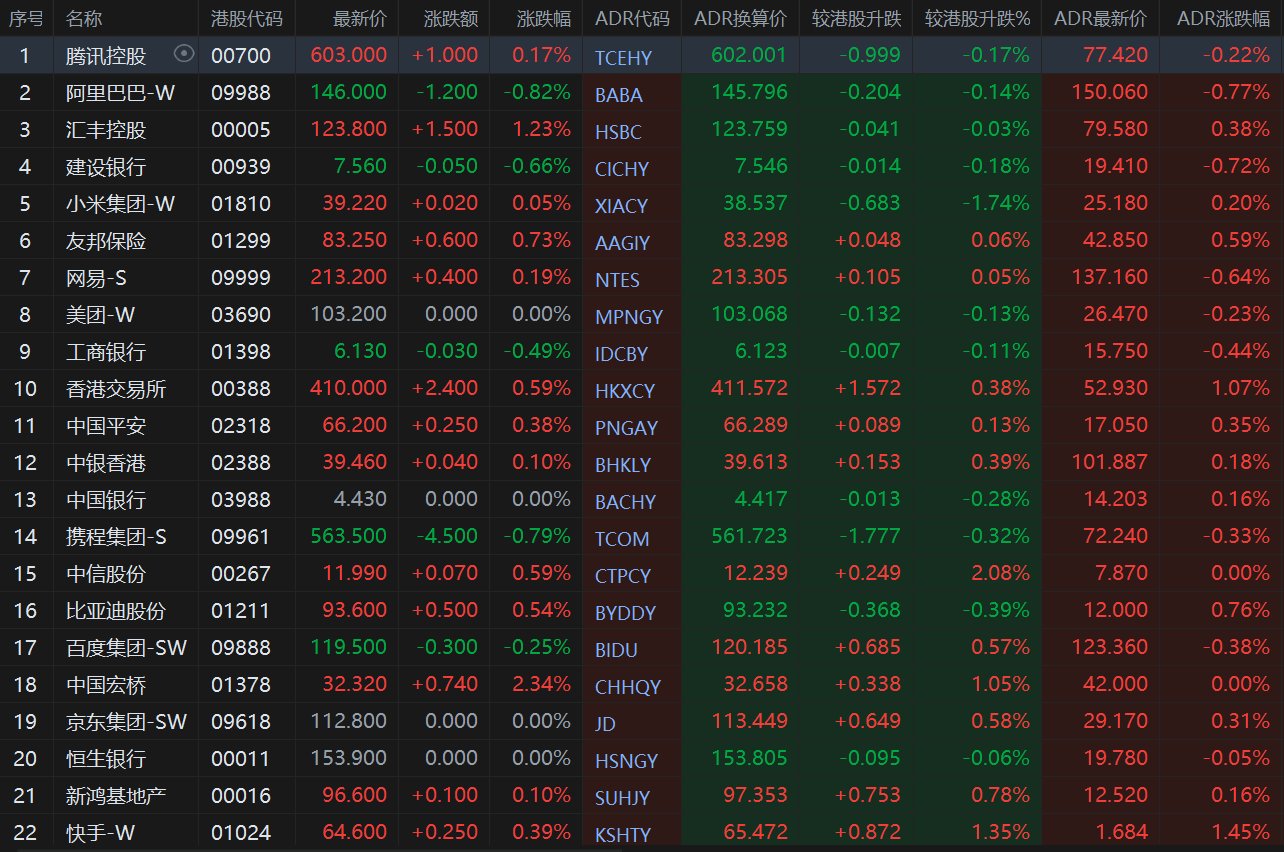Sort by the ADR涨跌幅 column header

[1223, 18]
